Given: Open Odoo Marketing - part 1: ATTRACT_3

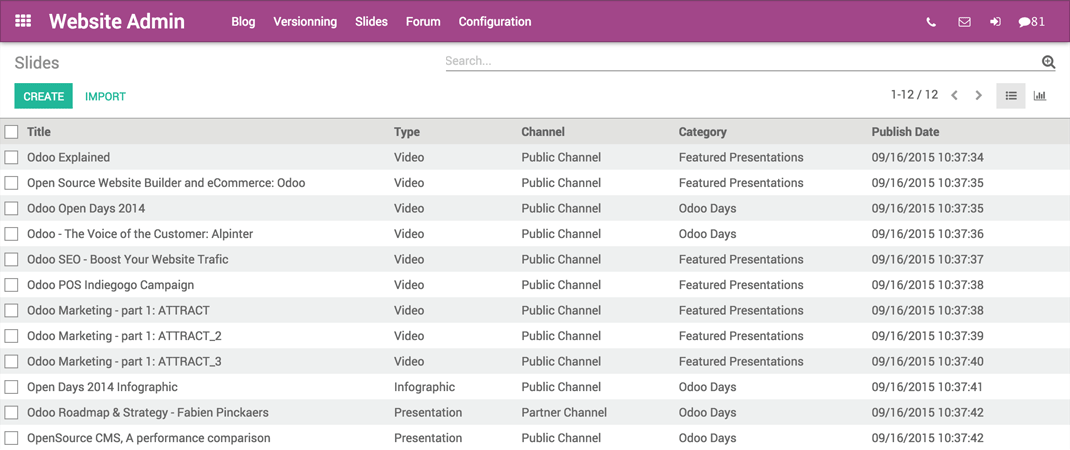Looking at the screenshot, I should coord(124,361).
